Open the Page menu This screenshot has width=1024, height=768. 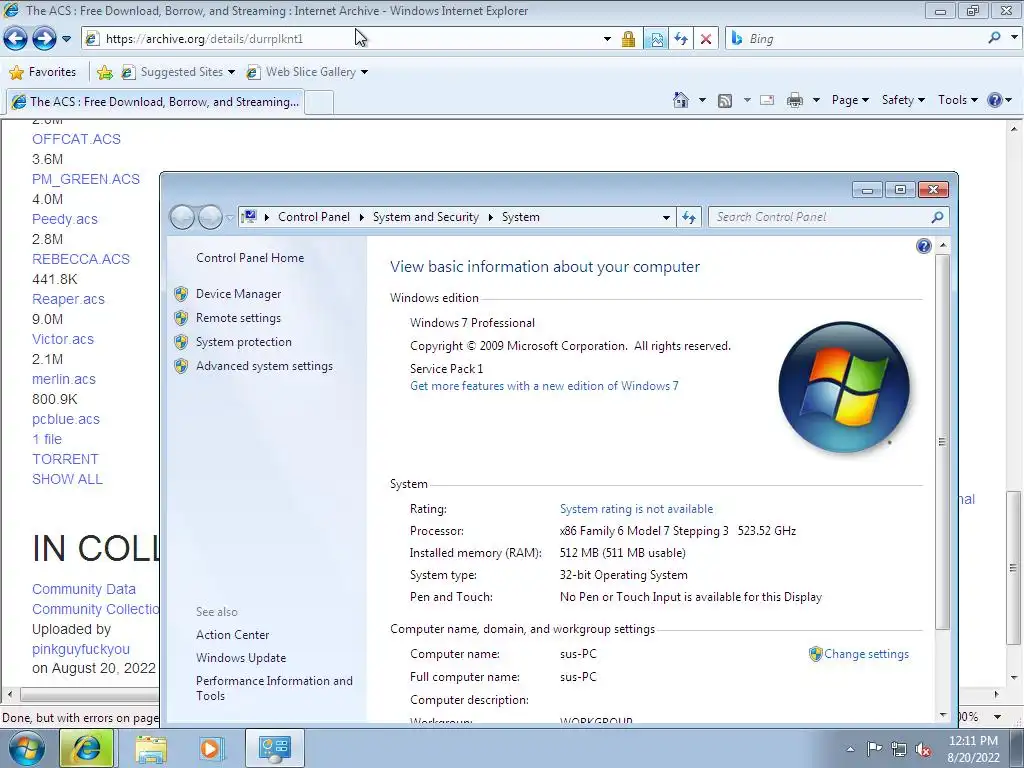point(850,100)
